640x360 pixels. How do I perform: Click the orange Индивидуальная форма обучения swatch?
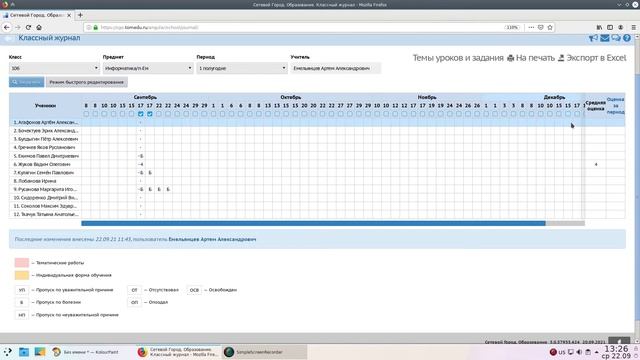22,275
